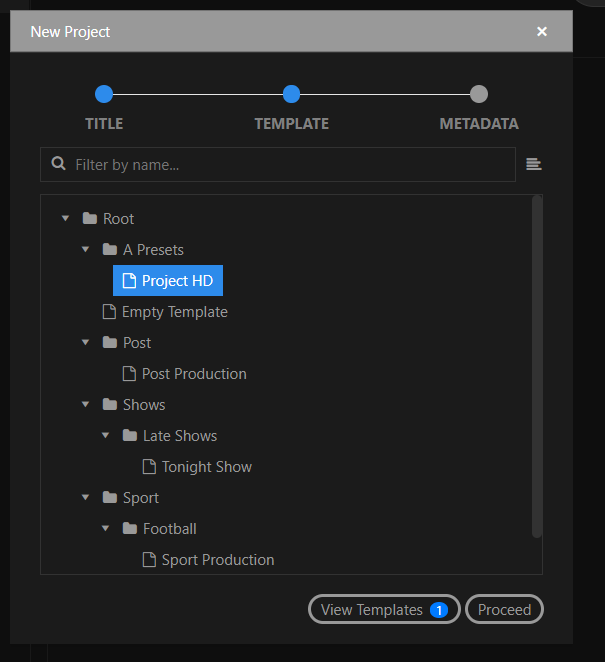This screenshot has height=662, width=605.
Task: Collapse the Post folder
Action: [85, 342]
